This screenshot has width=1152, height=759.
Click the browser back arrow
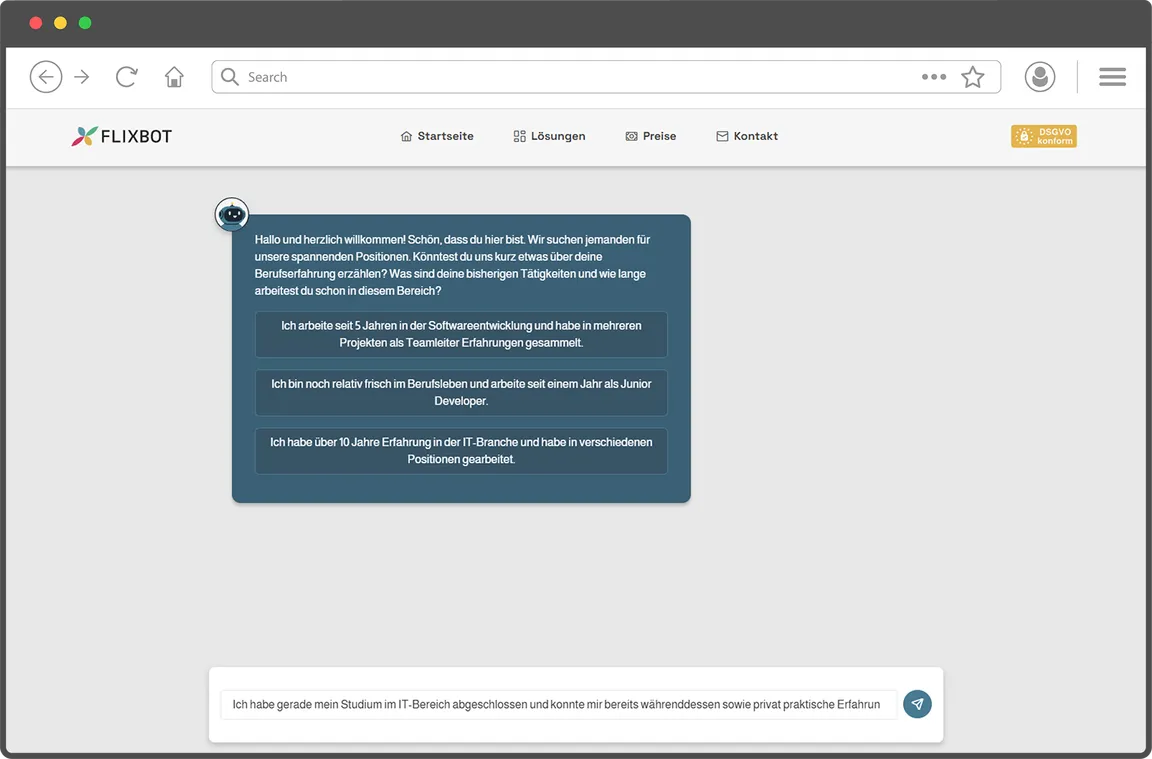coord(46,76)
